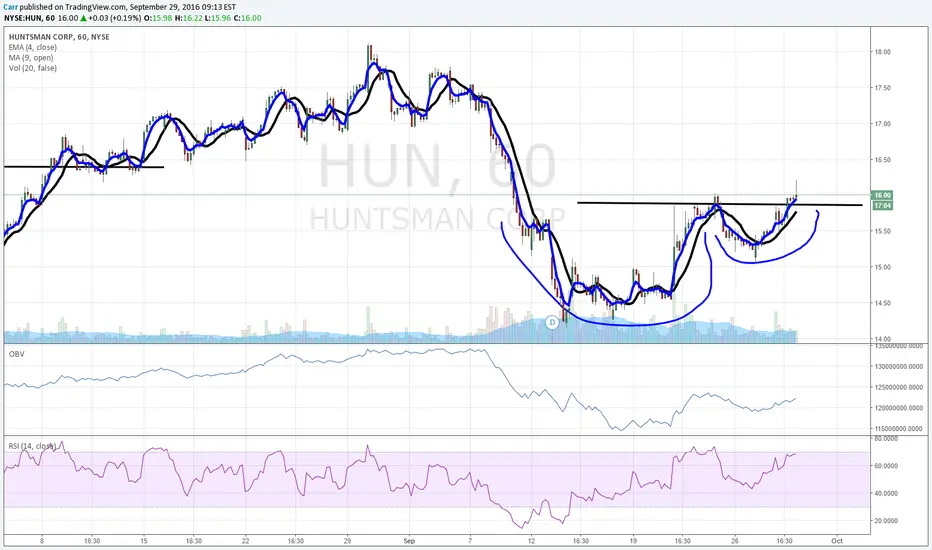The height and width of the screenshot is (550, 932).
Task: Click the '14.00' price axis label
Action: (883, 339)
